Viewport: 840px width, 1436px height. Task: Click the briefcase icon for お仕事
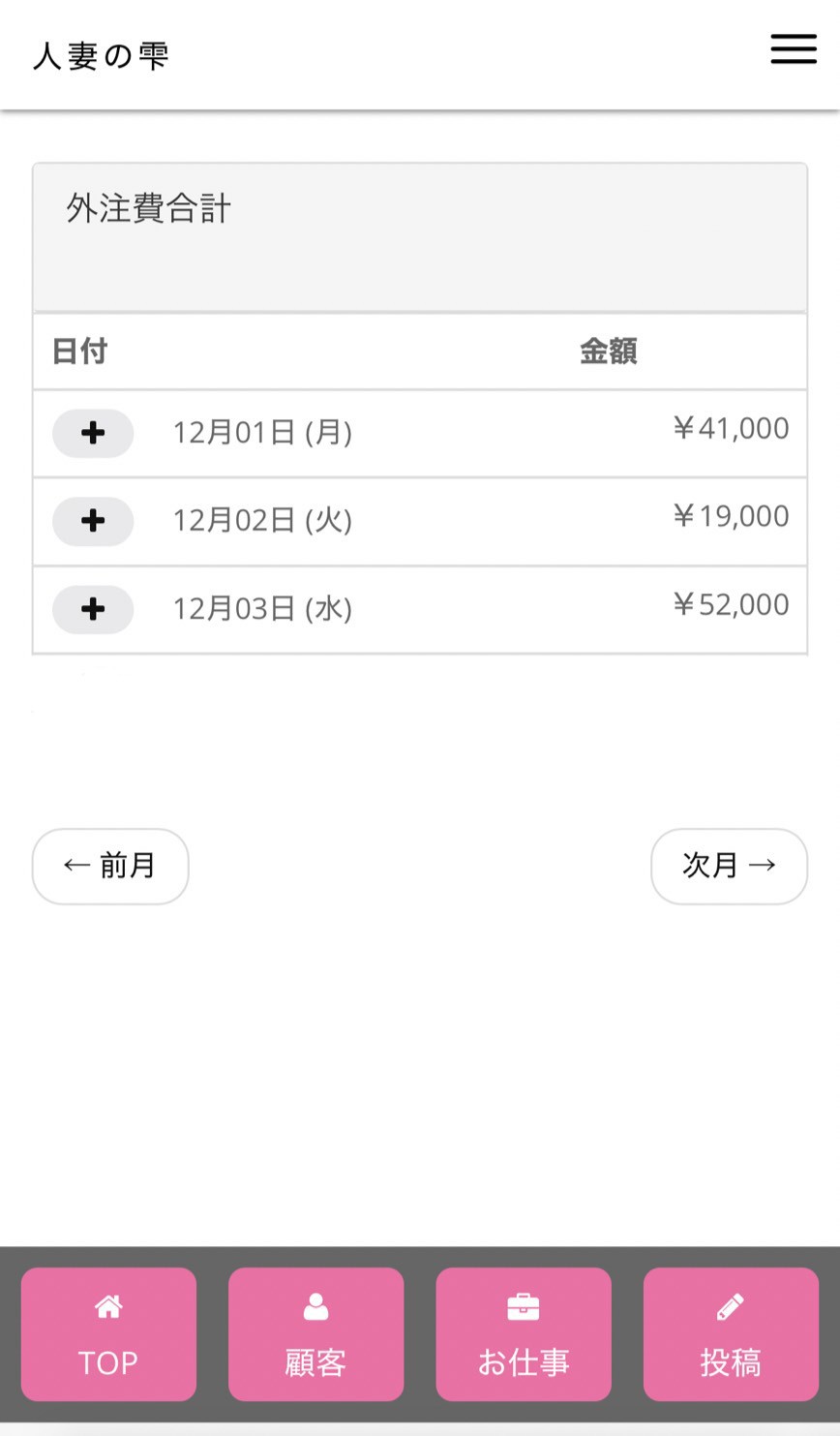click(523, 1307)
